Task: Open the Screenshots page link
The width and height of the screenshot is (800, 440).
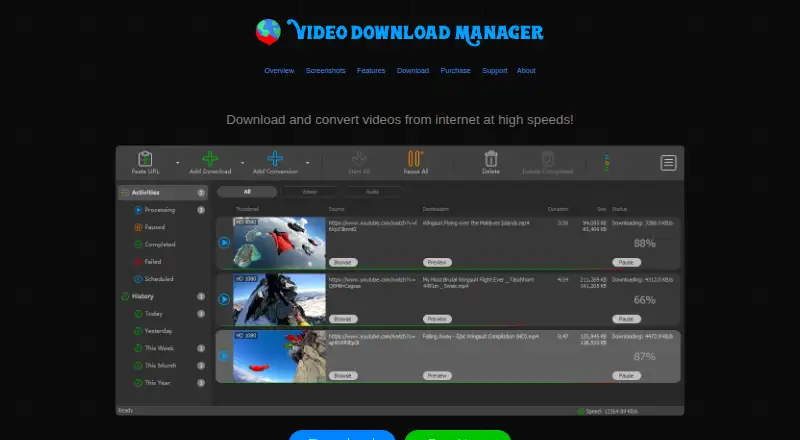Action: pyautogui.click(x=326, y=70)
